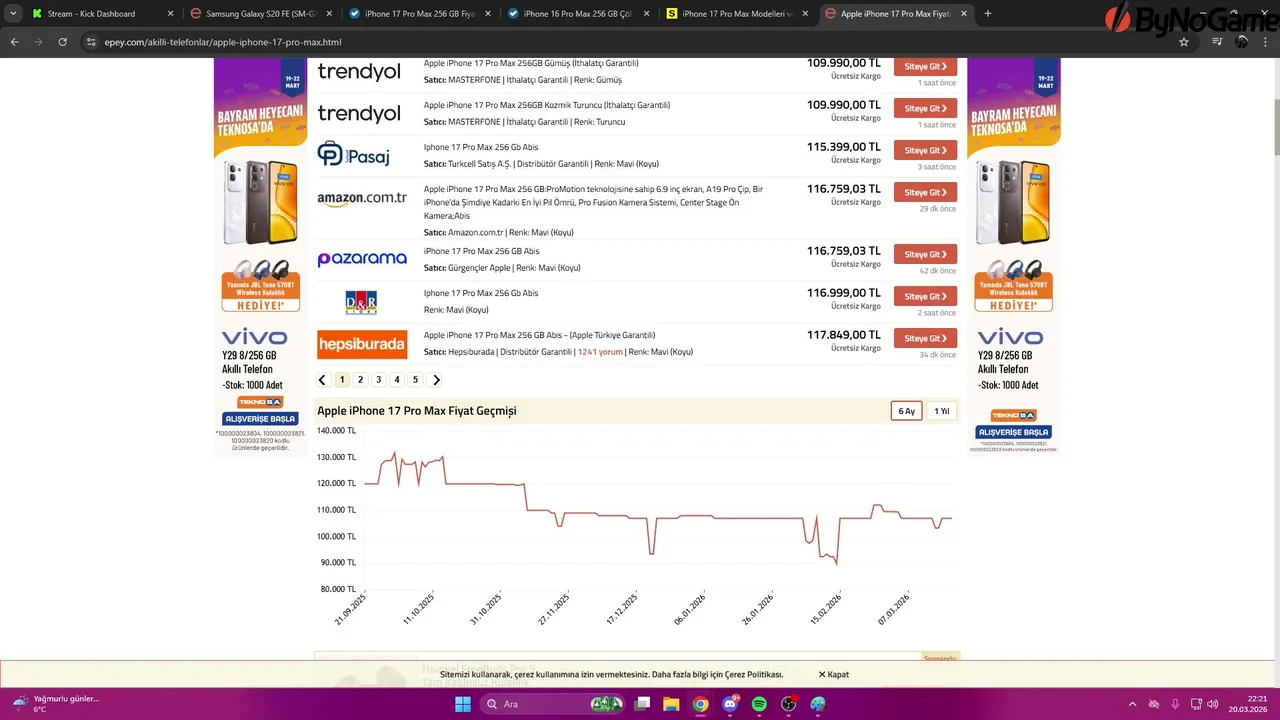This screenshot has height=720, width=1280.
Task: View site information icon in address bar
Action: coord(91,42)
